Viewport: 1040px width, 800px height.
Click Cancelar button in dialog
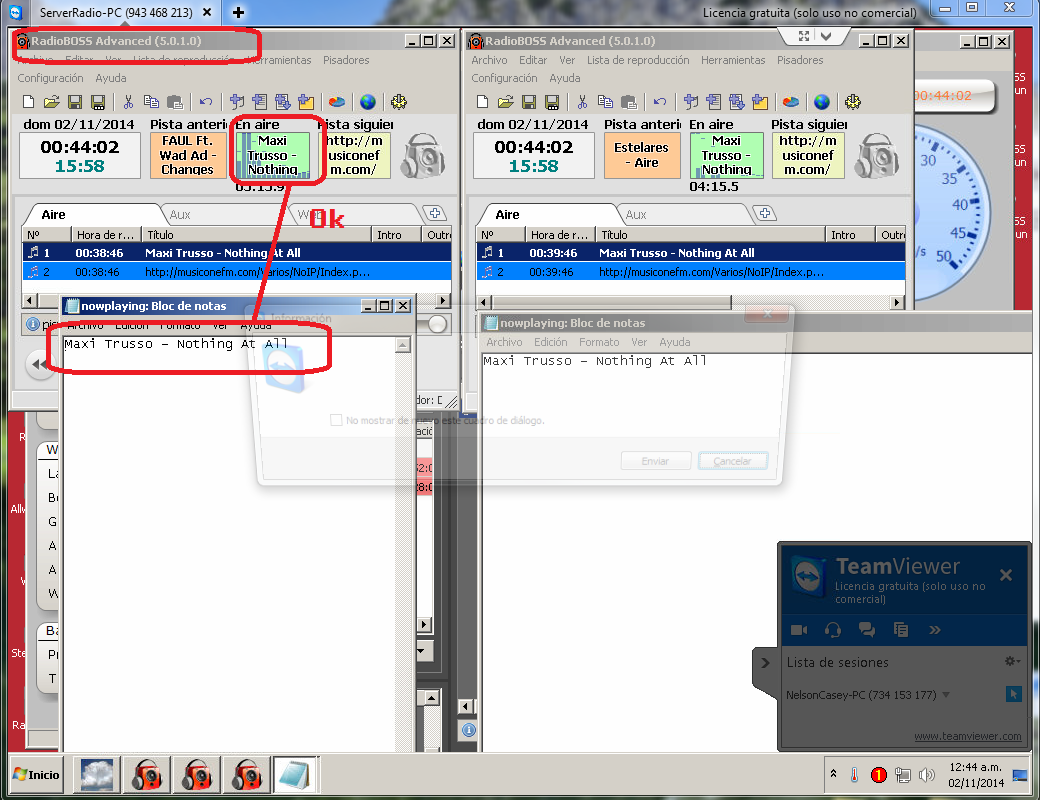[732, 461]
